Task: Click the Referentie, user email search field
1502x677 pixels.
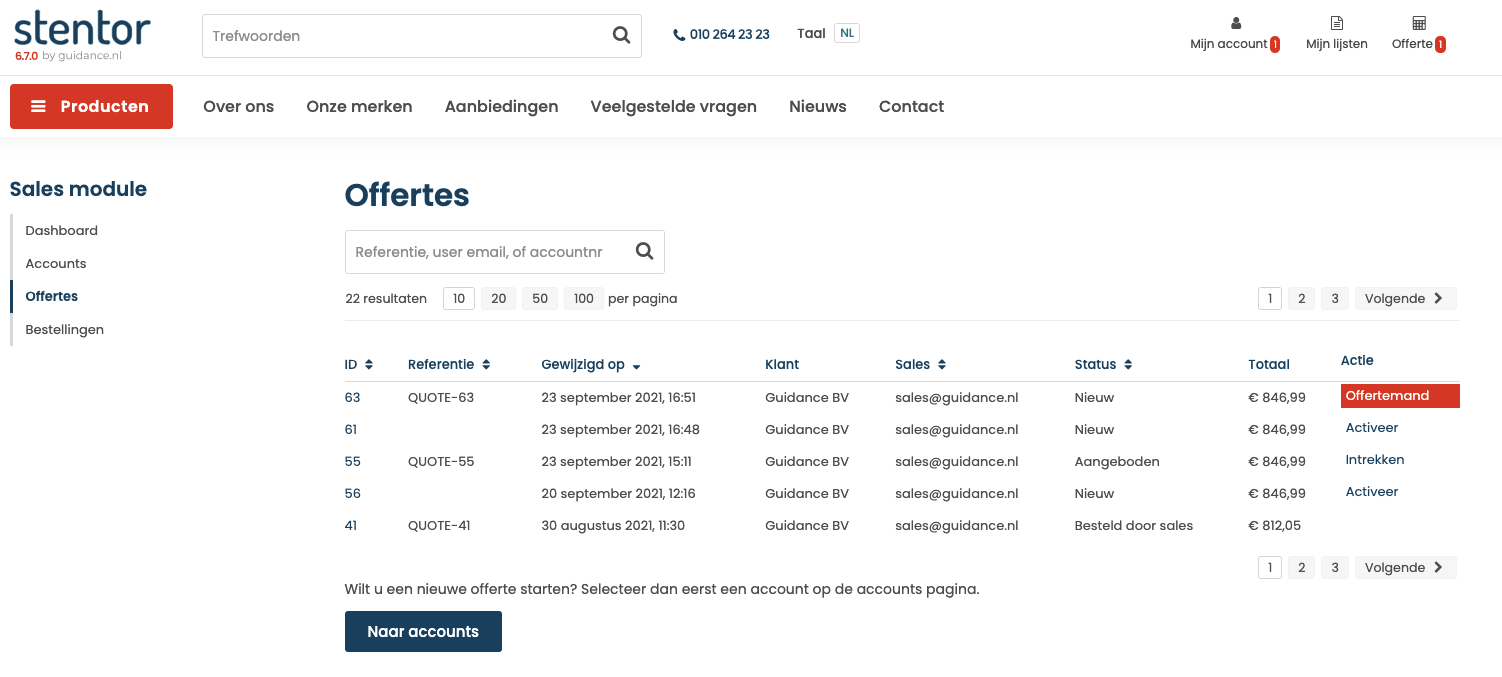Action: point(488,252)
